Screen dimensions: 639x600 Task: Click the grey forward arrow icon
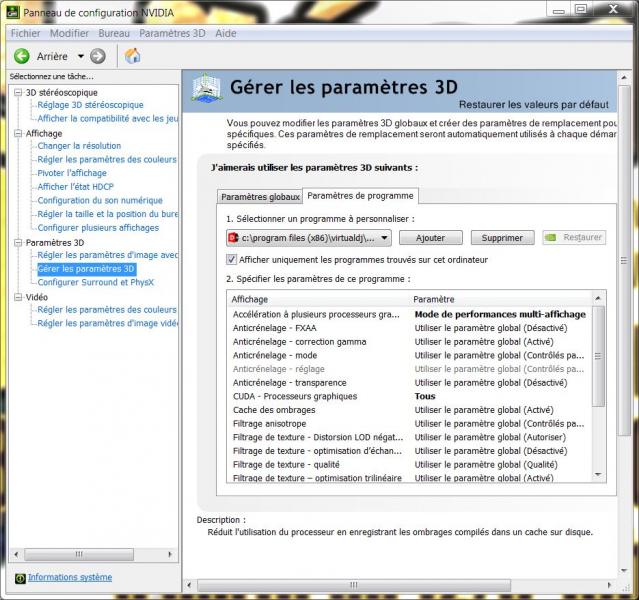coord(97,56)
